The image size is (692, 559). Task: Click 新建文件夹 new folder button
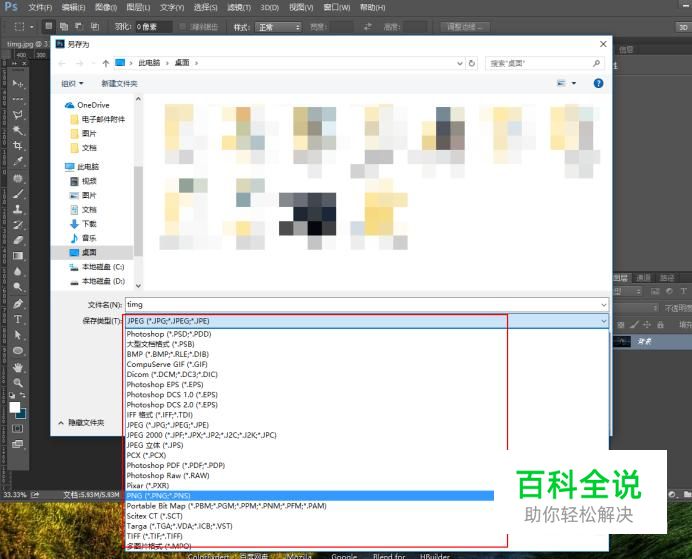tap(119, 83)
